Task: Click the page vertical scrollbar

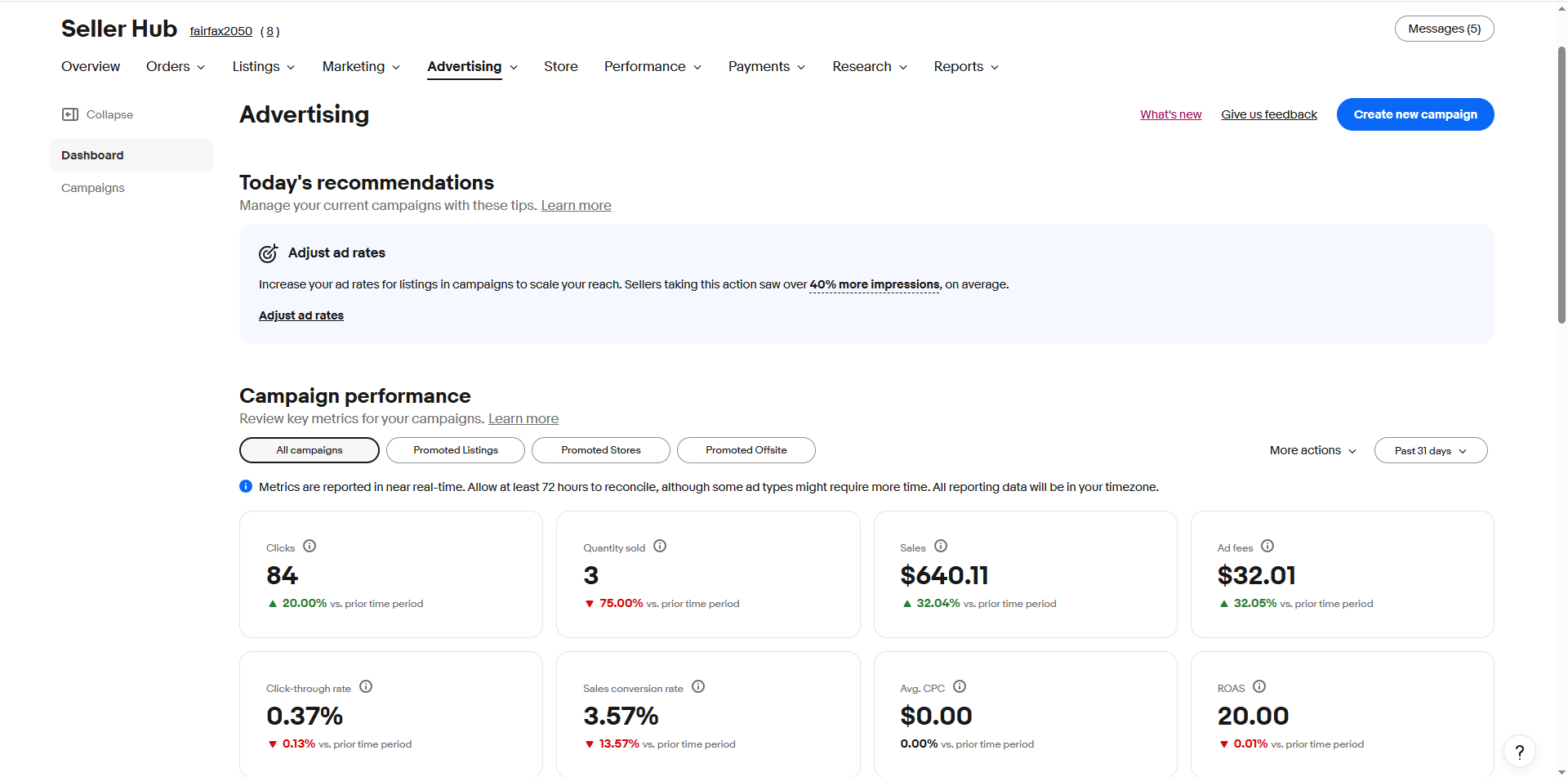Action: coord(1561,184)
